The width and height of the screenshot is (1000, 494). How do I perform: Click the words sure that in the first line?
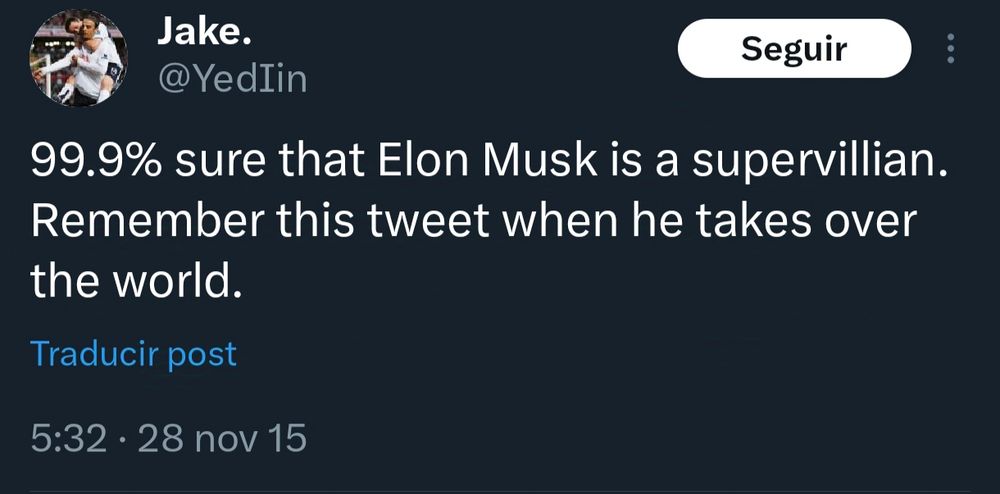coord(270,164)
